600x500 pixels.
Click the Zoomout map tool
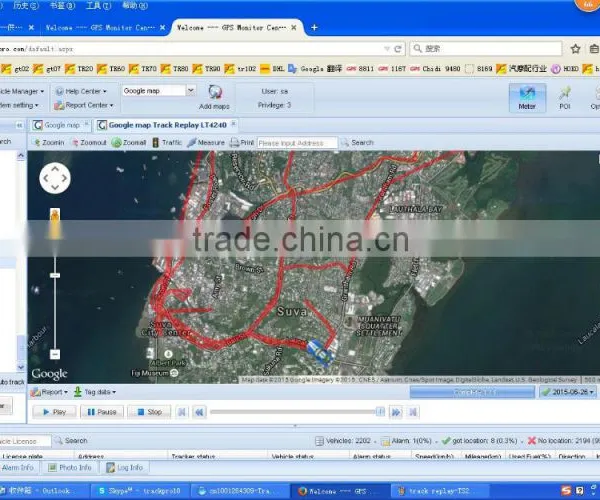click(89, 143)
